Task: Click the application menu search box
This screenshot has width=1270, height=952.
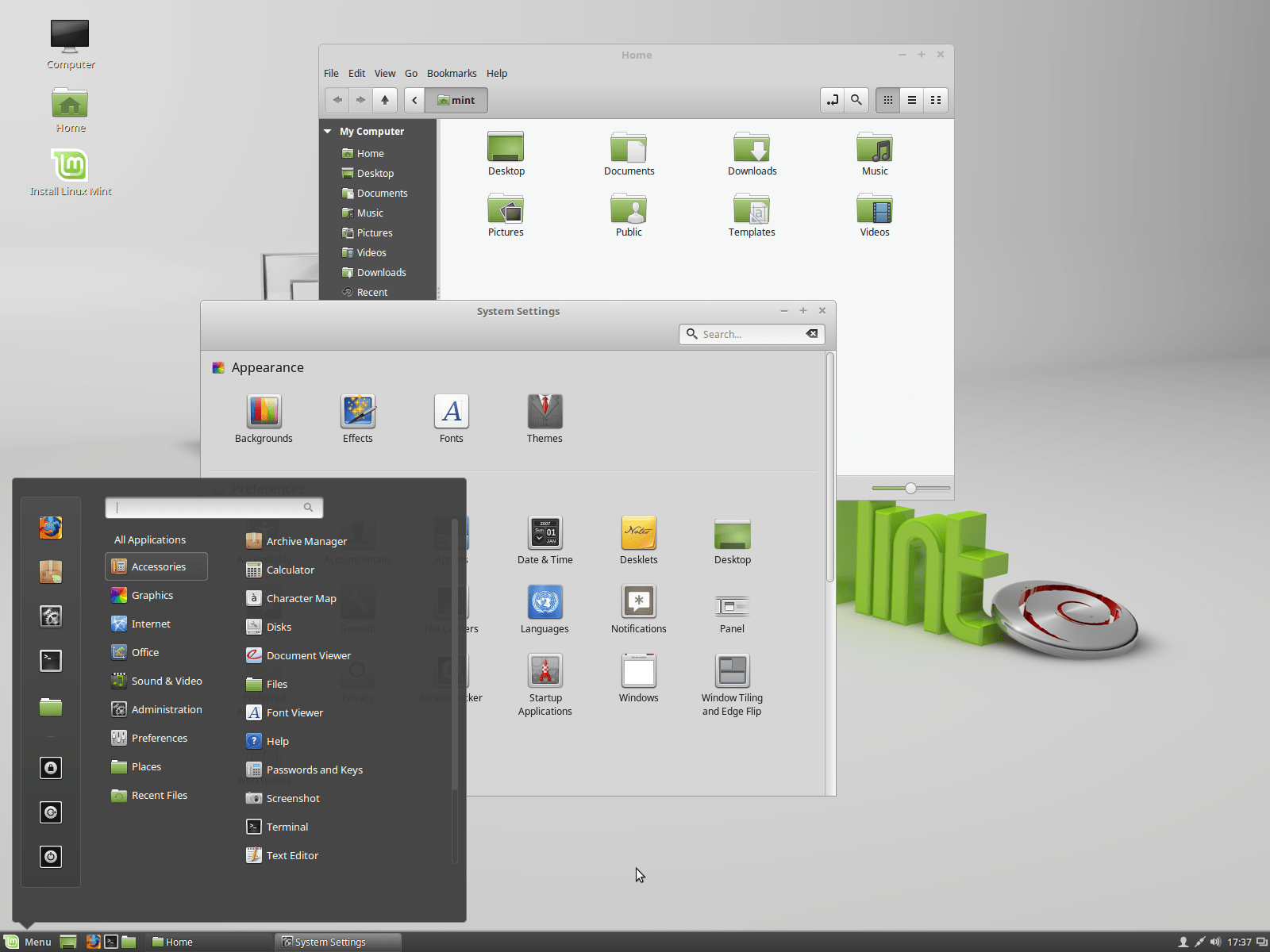Action: point(214,508)
